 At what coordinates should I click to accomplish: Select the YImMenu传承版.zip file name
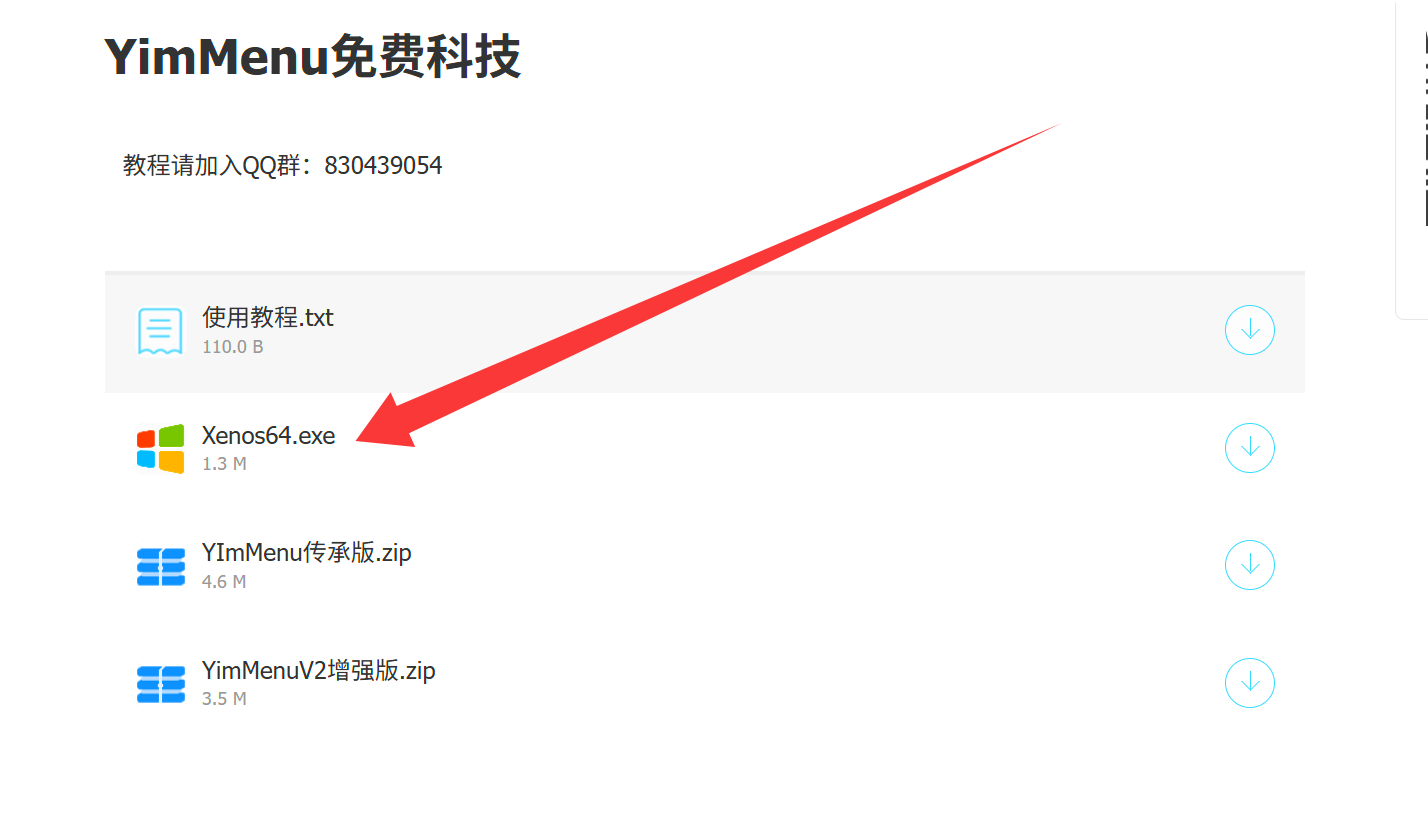coord(307,553)
